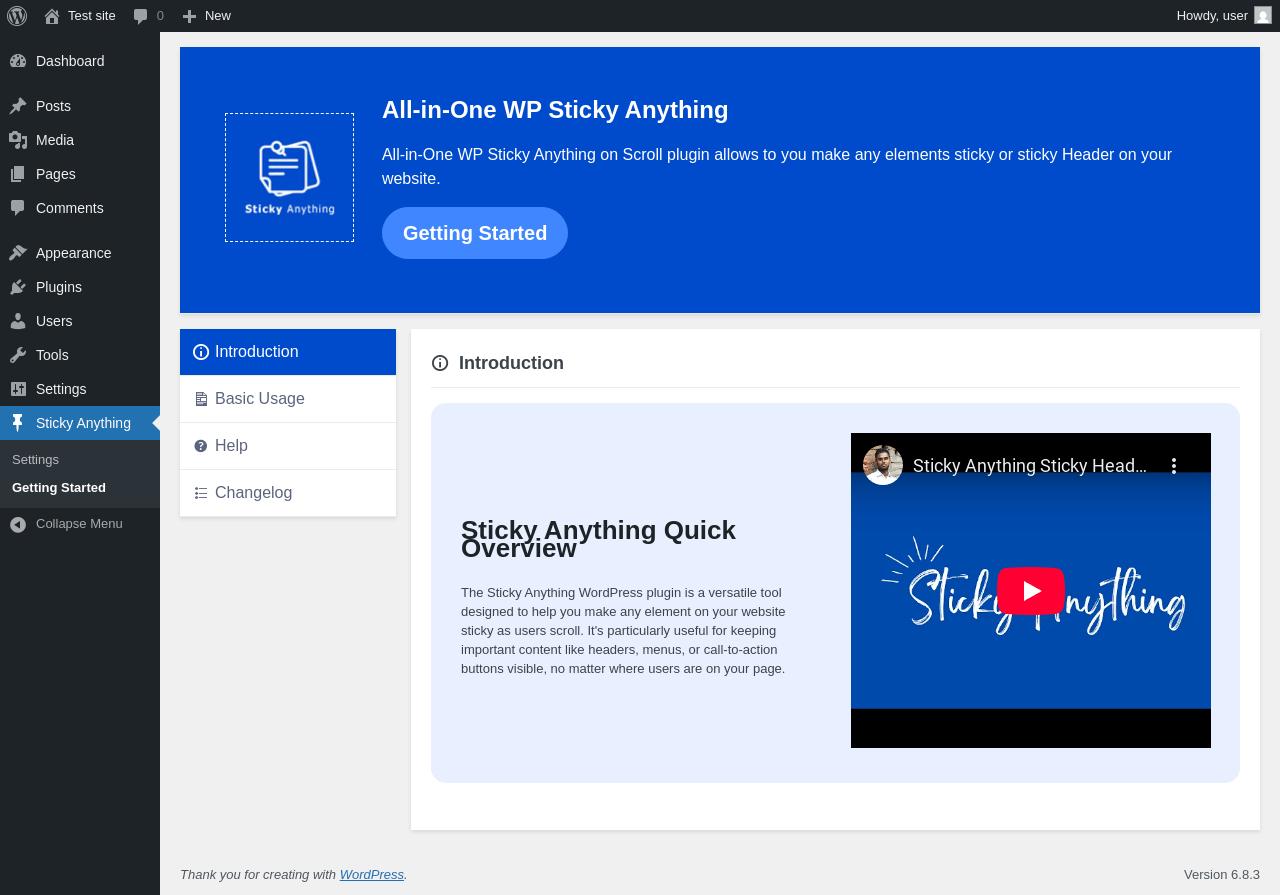
Task: Click the Changelog list icon
Action: (201, 493)
